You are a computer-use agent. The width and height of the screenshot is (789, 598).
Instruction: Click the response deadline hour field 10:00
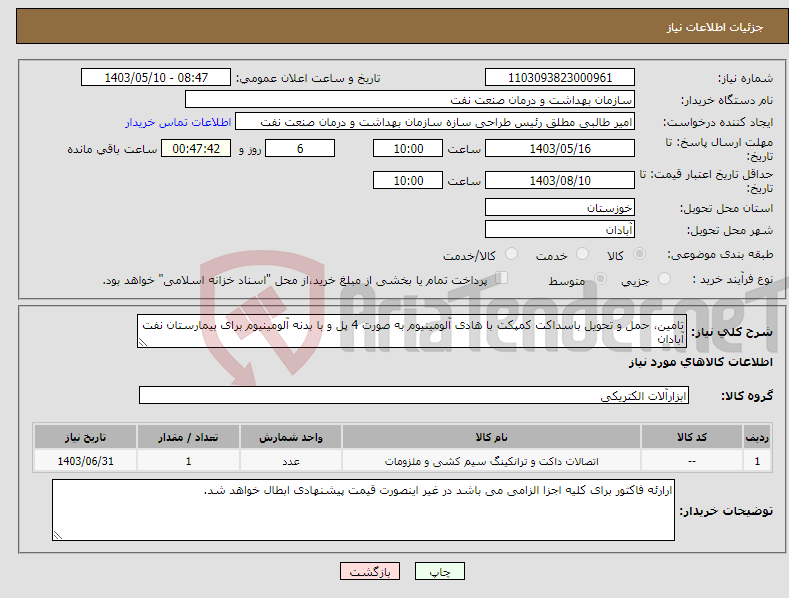(x=408, y=148)
